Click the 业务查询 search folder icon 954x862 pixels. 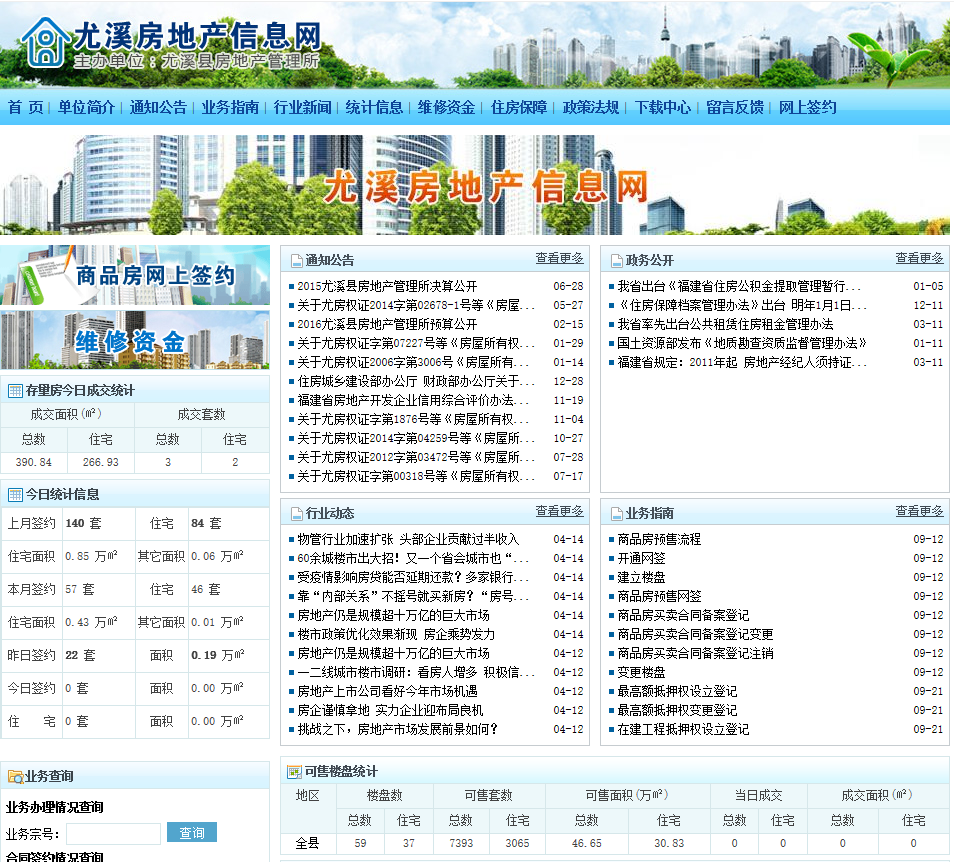click(x=15, y=776)
